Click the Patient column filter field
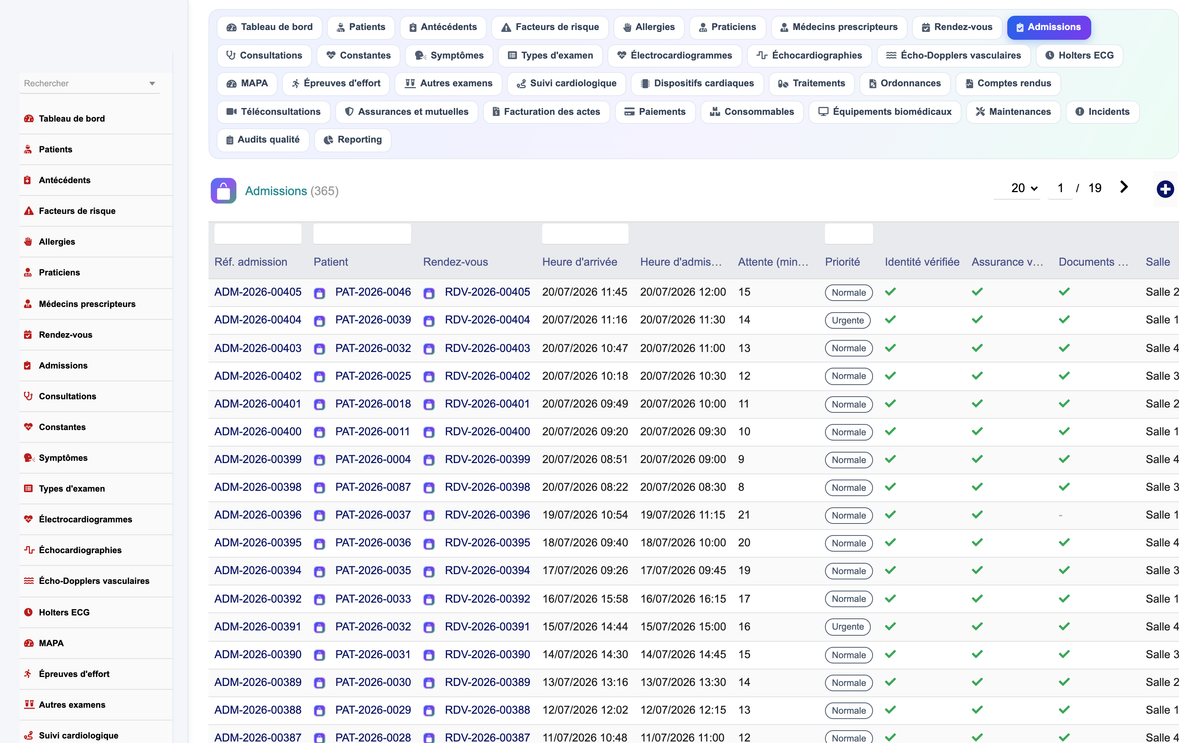The height and width of the screenshot is (743, 1200). pyautogui.click(x=362, y=234)
